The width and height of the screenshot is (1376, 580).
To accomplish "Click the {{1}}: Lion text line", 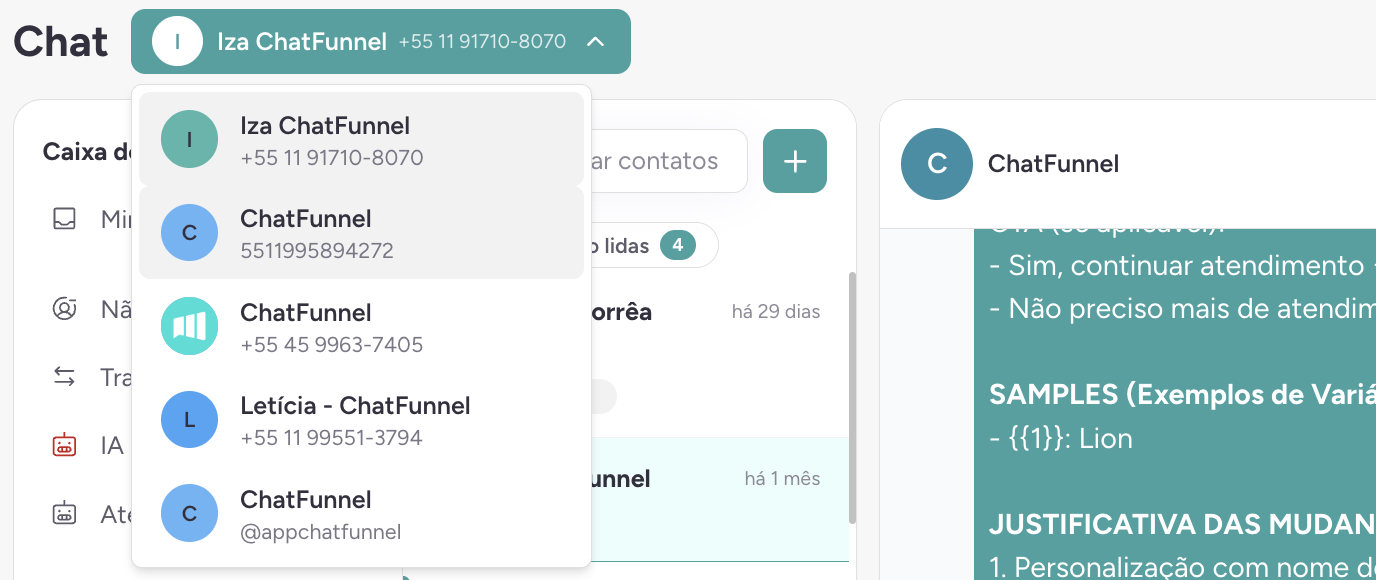I will (x=1061, y=438).
